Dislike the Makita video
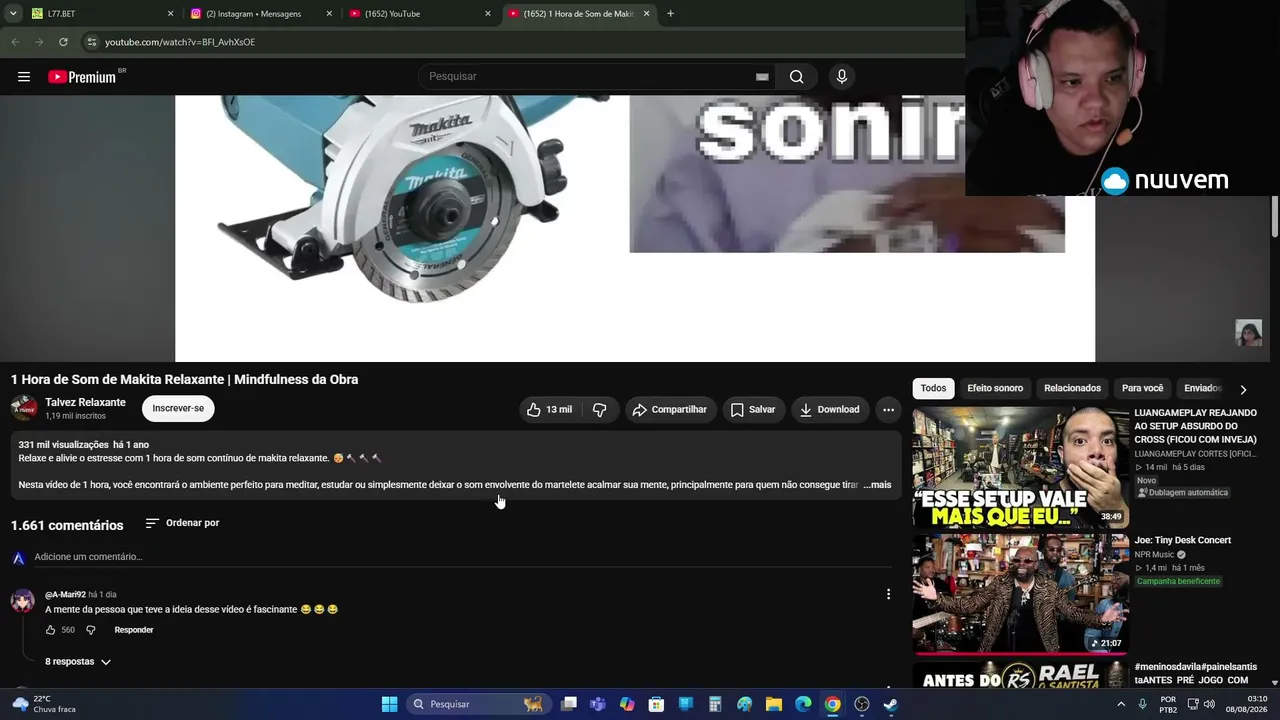Screen dimensions: 1280x720 [x=599, y=409]
